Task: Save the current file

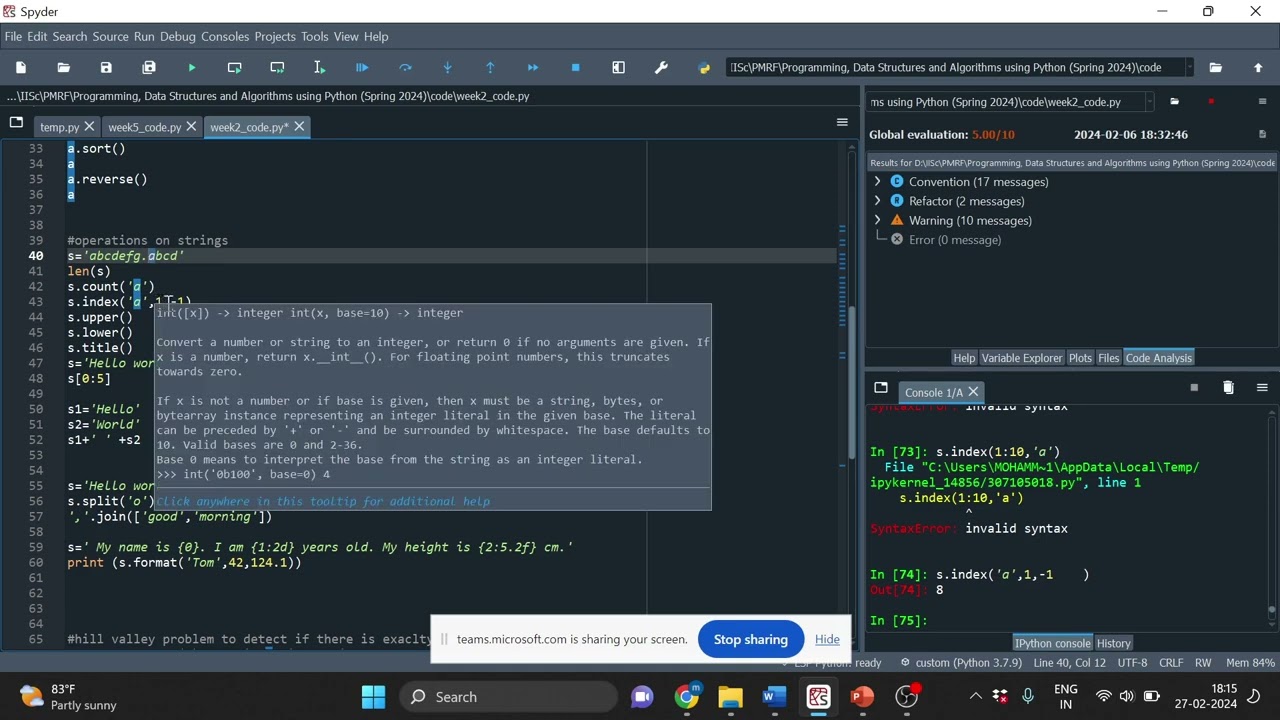Action: tap(106, 68)
